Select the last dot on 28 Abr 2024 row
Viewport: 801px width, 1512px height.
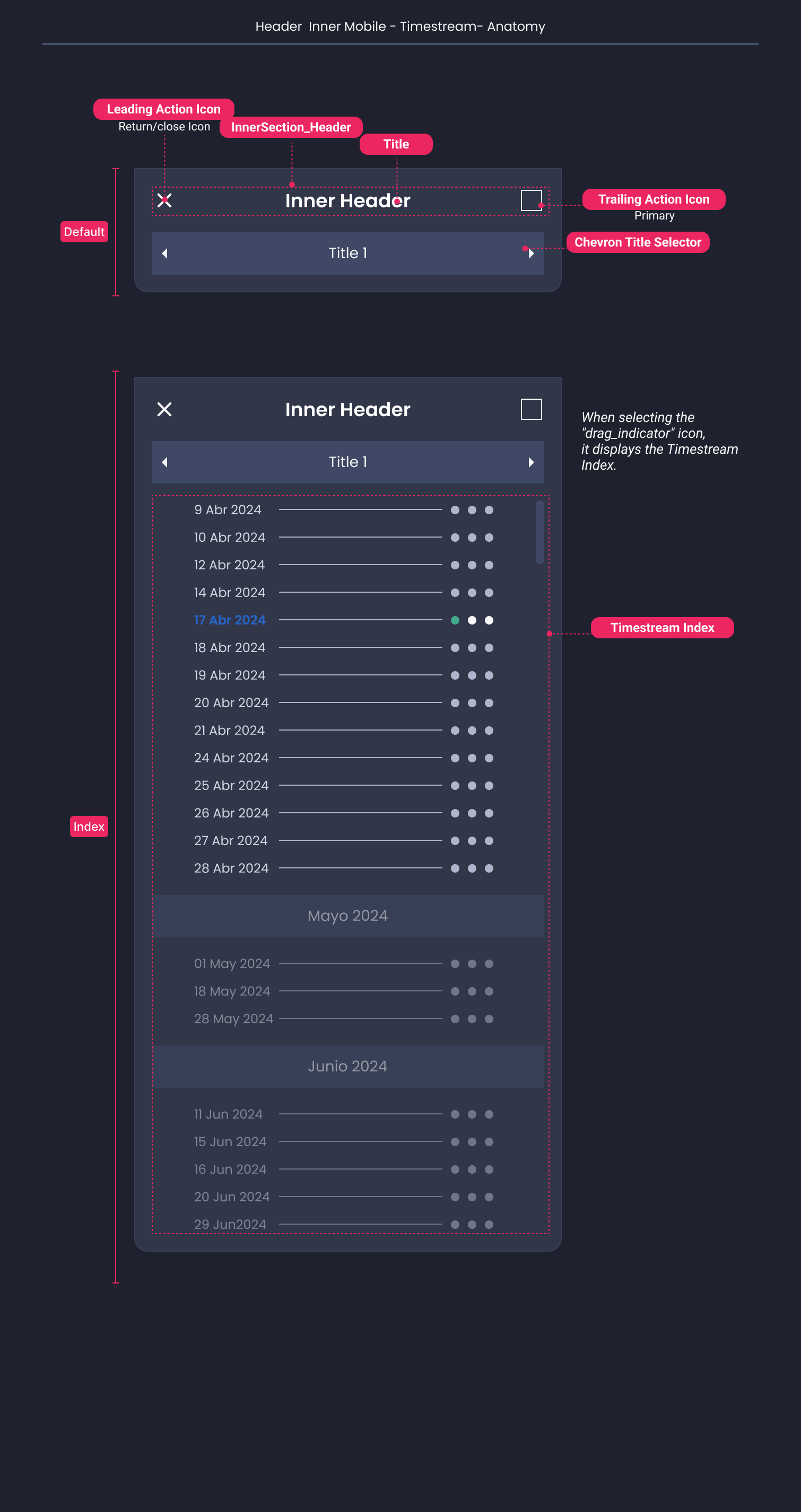tap(489, 868)
